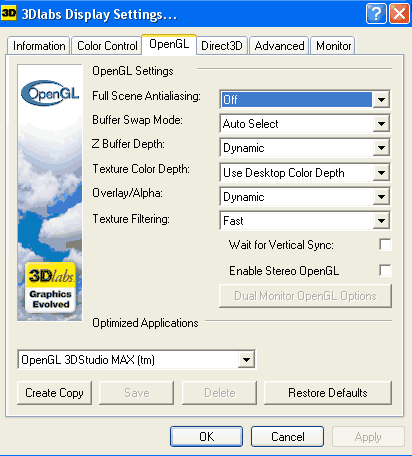The image size is (412, 456).
Task: Toggle Enable Stereo OpenGL checkbox
Action: click(385, 270)
